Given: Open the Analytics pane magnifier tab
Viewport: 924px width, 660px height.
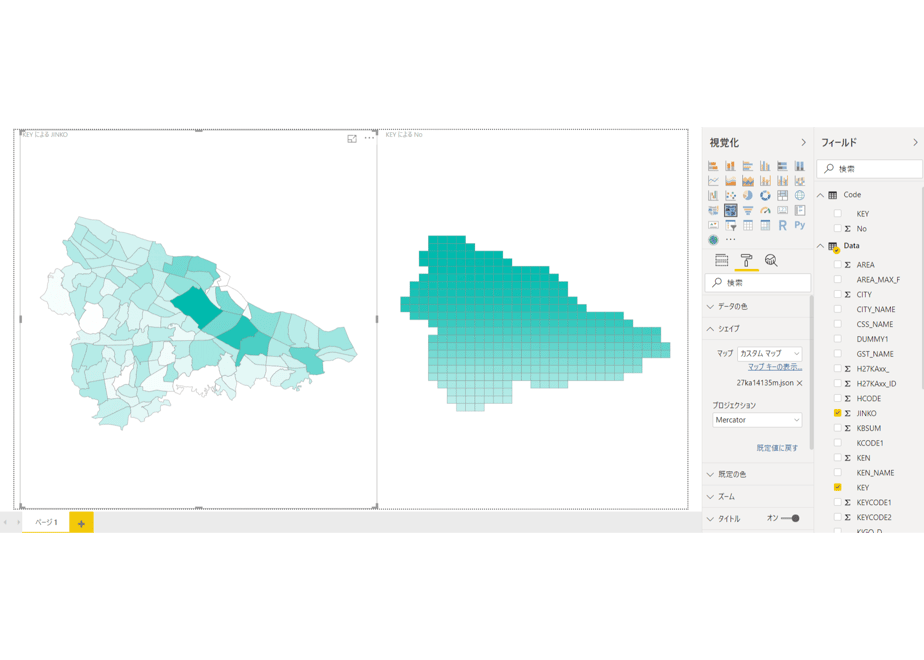Looking at the screenshot, I should pos(771,260).
